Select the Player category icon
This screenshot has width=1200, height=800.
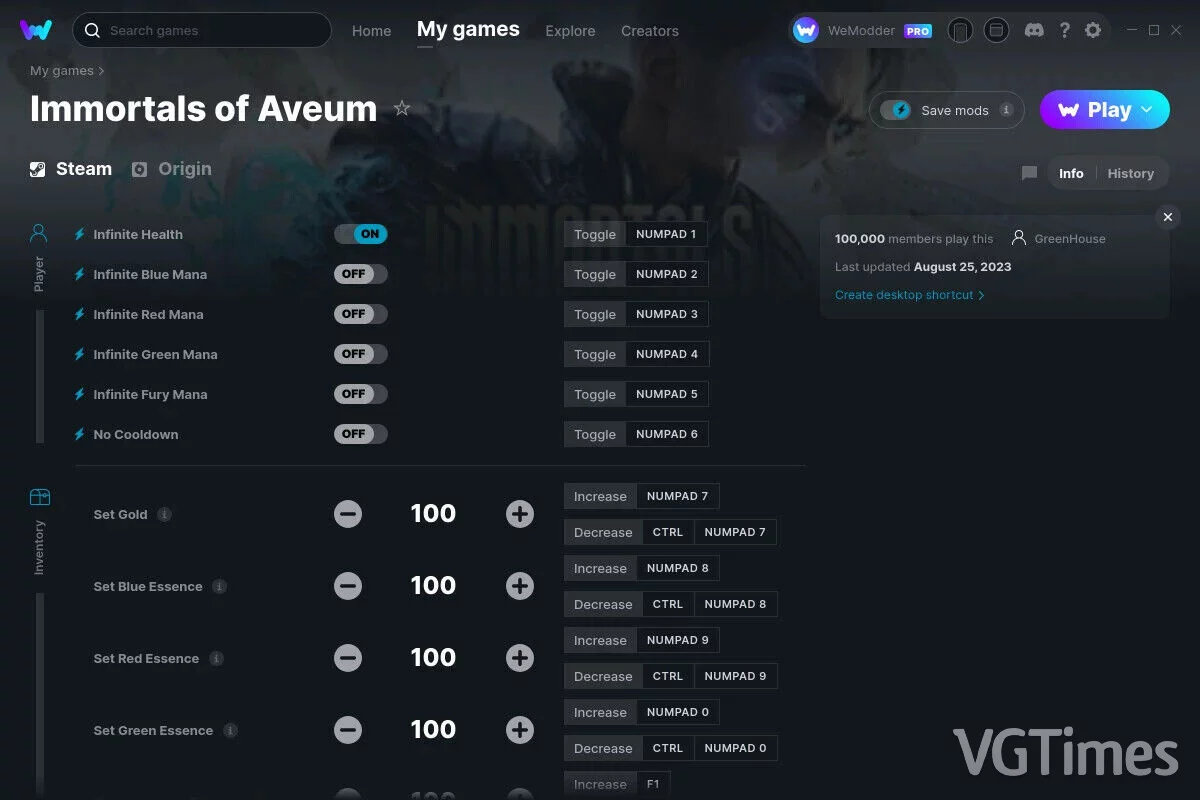(x=39, y=234)
